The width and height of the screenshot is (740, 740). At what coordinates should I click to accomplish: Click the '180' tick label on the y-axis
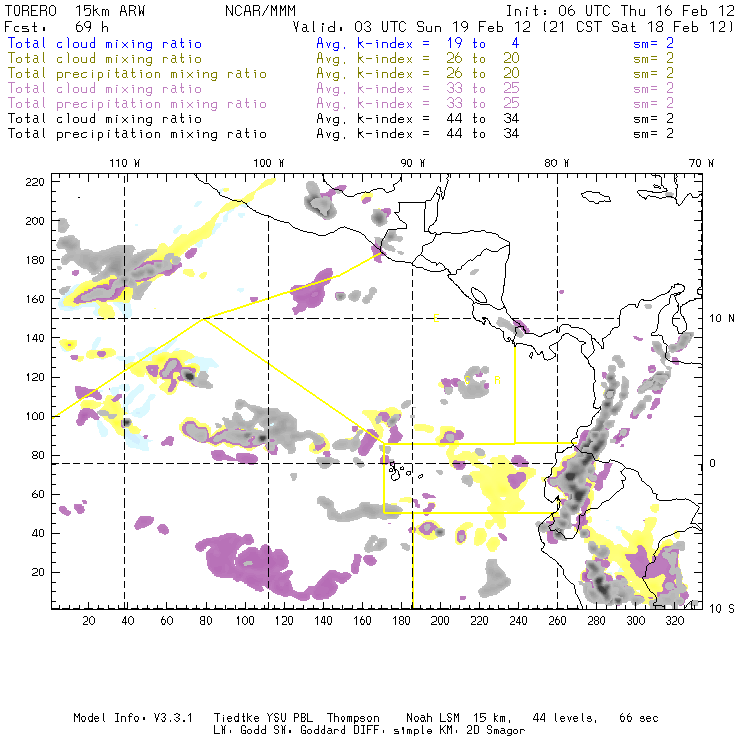click(35, 260)
